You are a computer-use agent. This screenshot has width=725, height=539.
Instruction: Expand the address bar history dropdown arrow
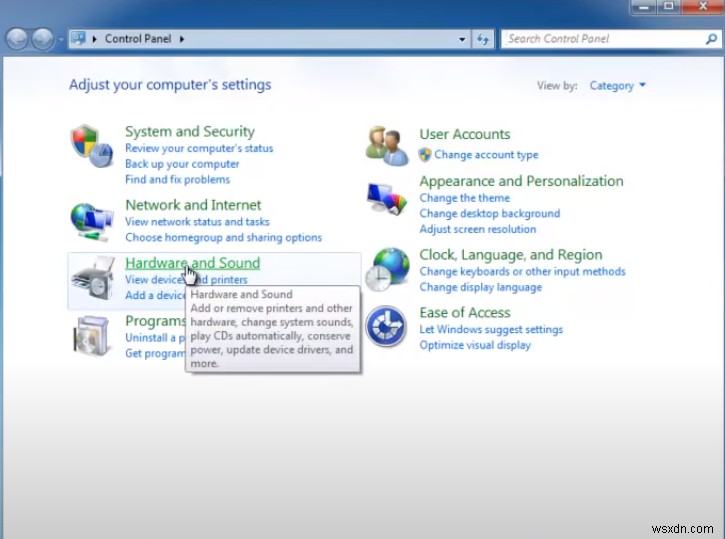click(462, 39)
